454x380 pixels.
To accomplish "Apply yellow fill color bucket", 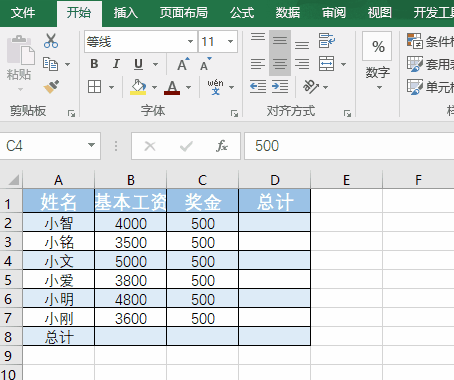I will [138, 87].
